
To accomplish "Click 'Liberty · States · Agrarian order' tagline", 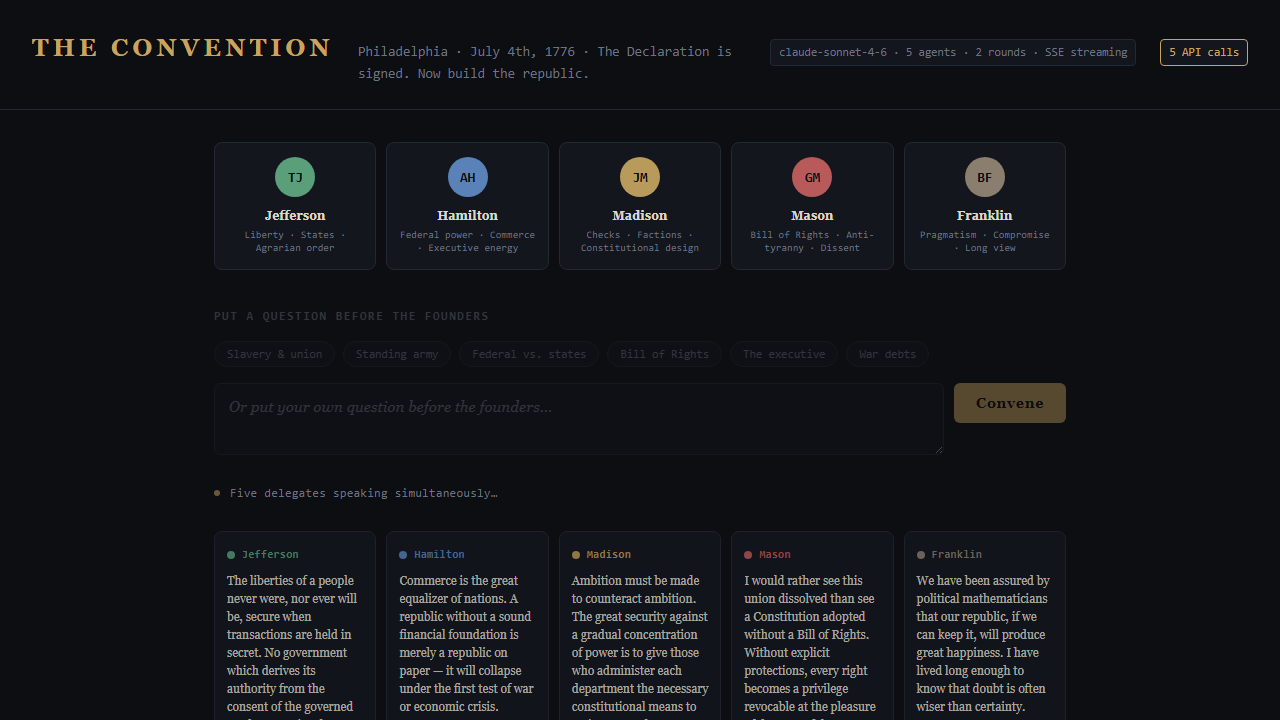I will (x=295, y=241).
